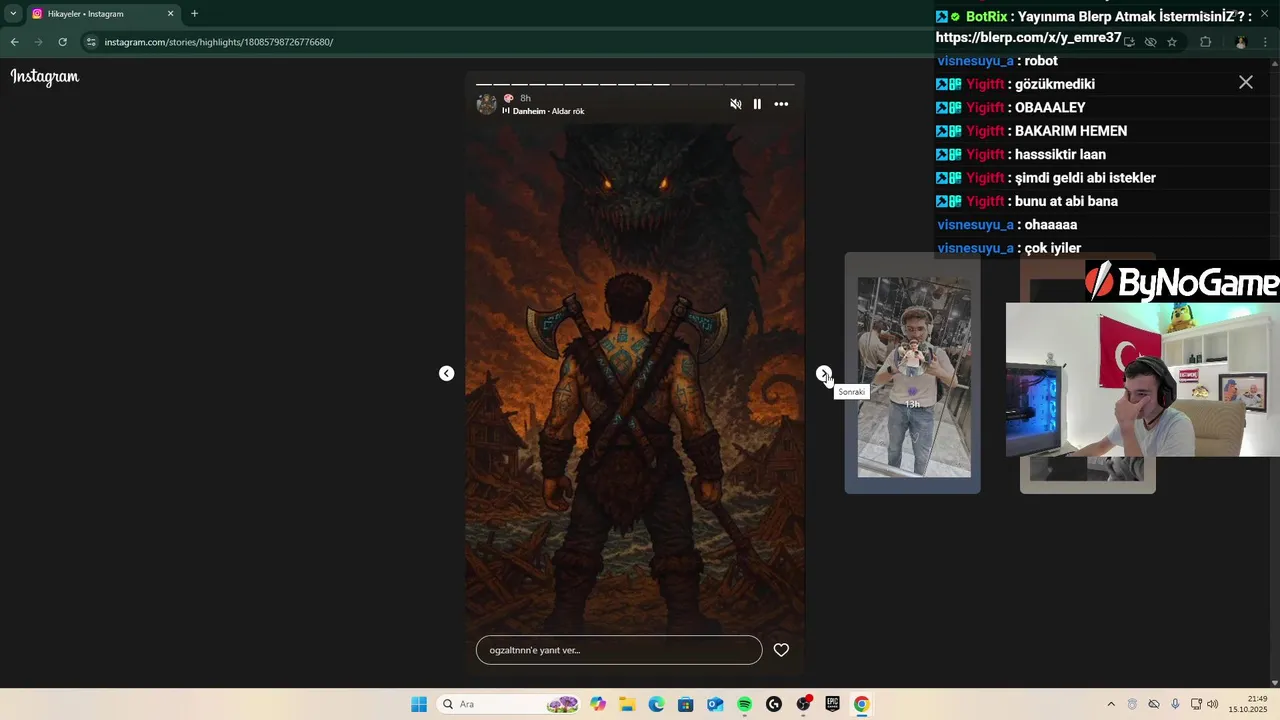Open Microsoft Edge from the taskbar
The width and height of the screenshot is (1280, 720).
pyautogui.click(x=656, y=704)
